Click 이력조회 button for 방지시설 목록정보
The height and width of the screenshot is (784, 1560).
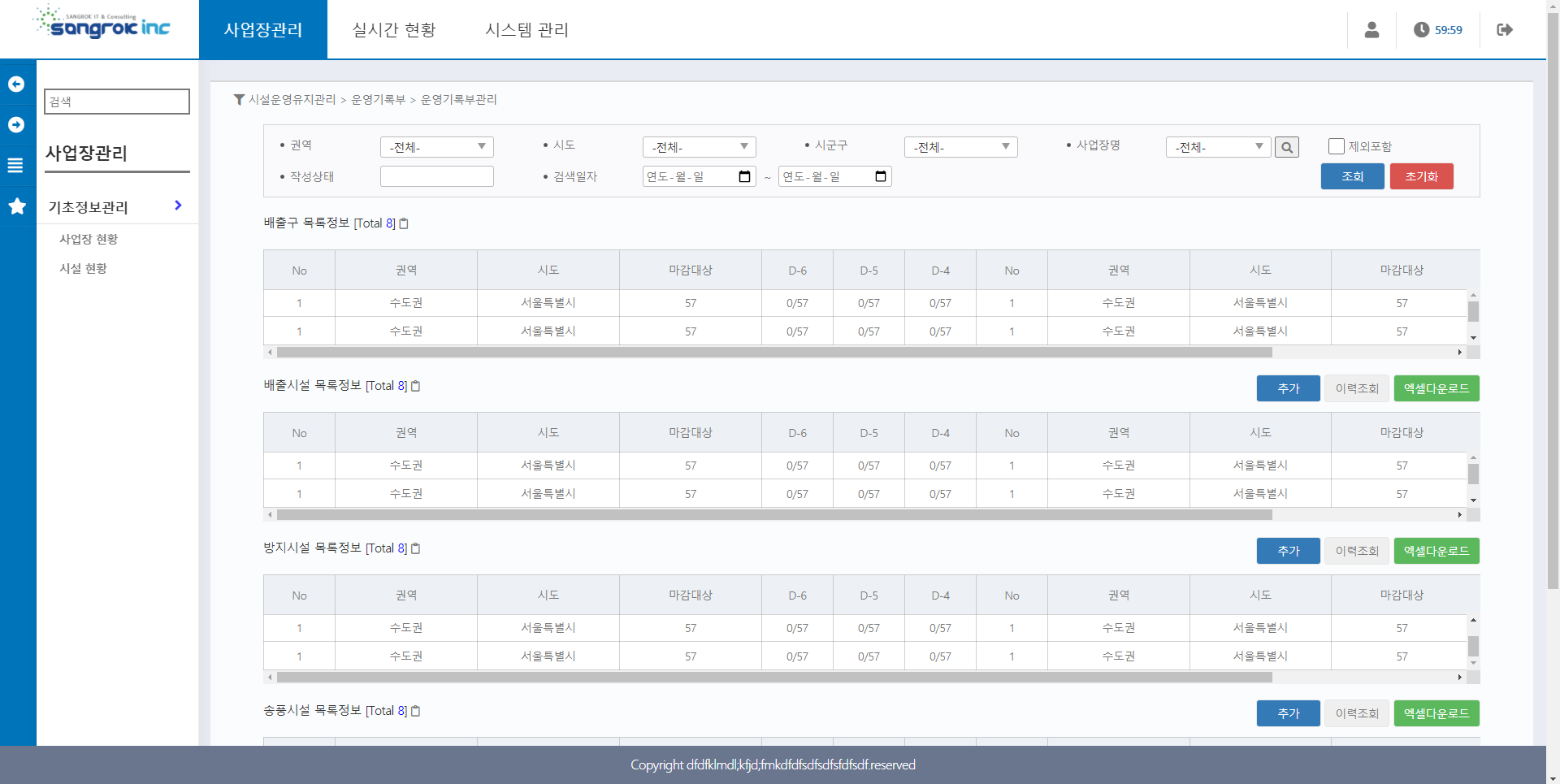pyautogui.click(x=1357, y=551)
